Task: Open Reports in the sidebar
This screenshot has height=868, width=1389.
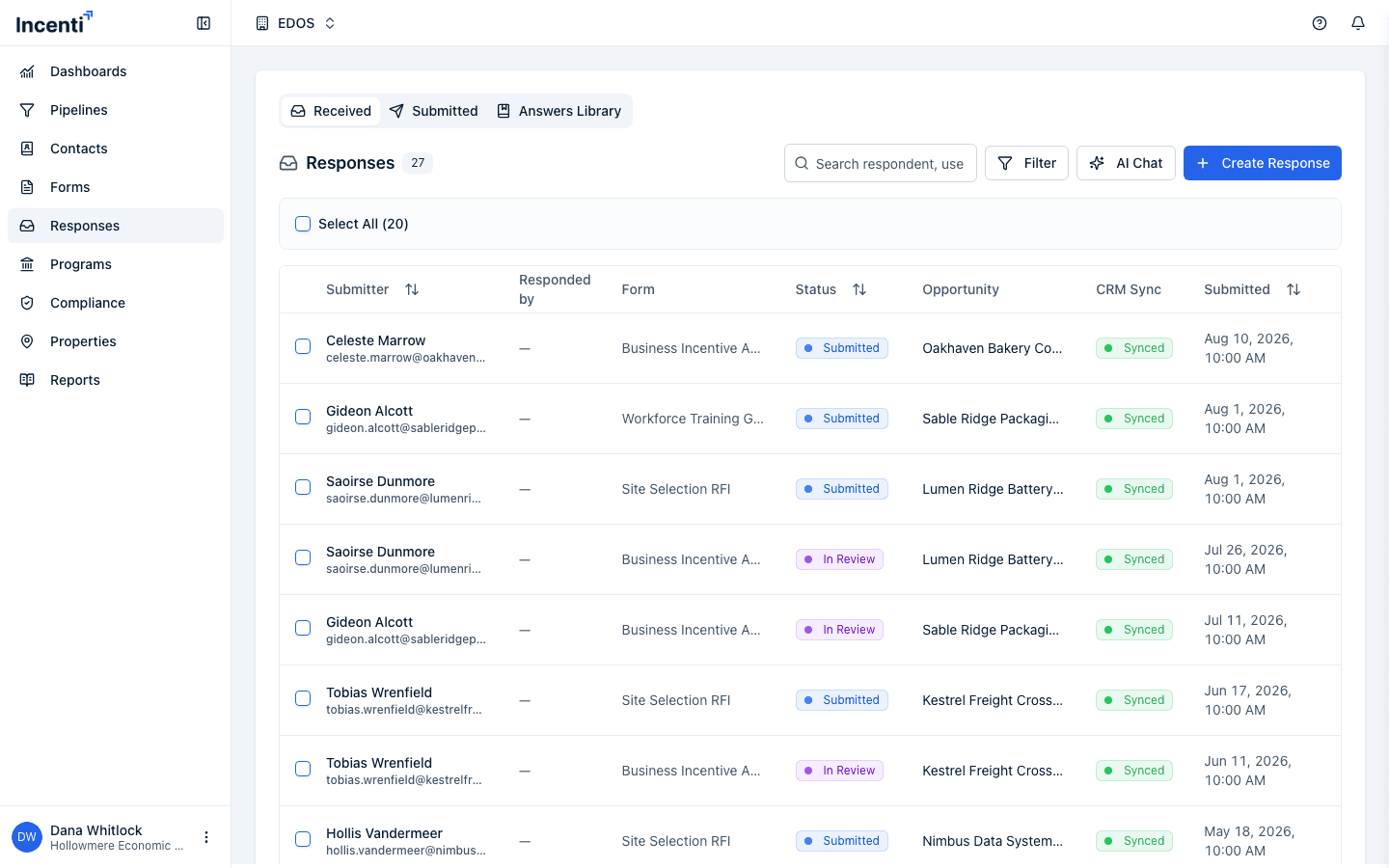Action: tap(116, 380)
